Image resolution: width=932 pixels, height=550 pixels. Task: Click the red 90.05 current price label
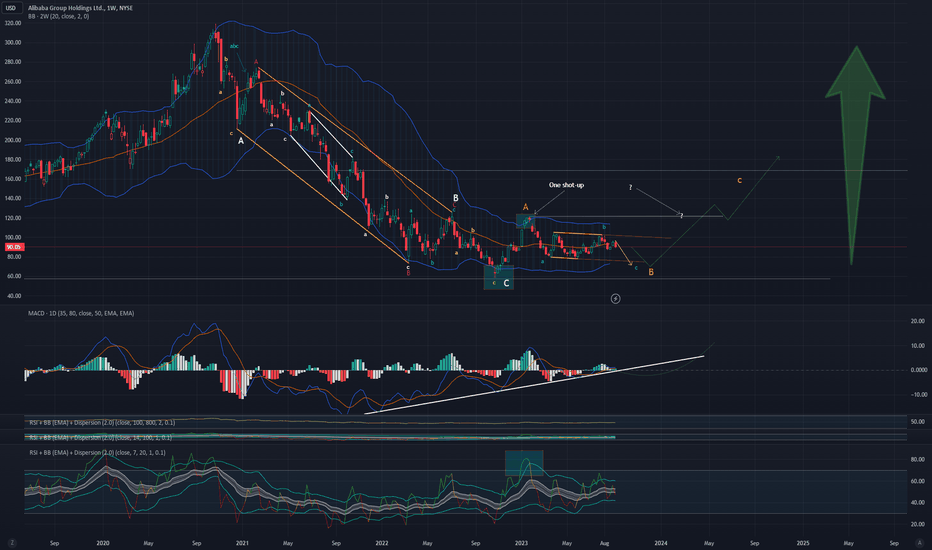click(14, 247)
